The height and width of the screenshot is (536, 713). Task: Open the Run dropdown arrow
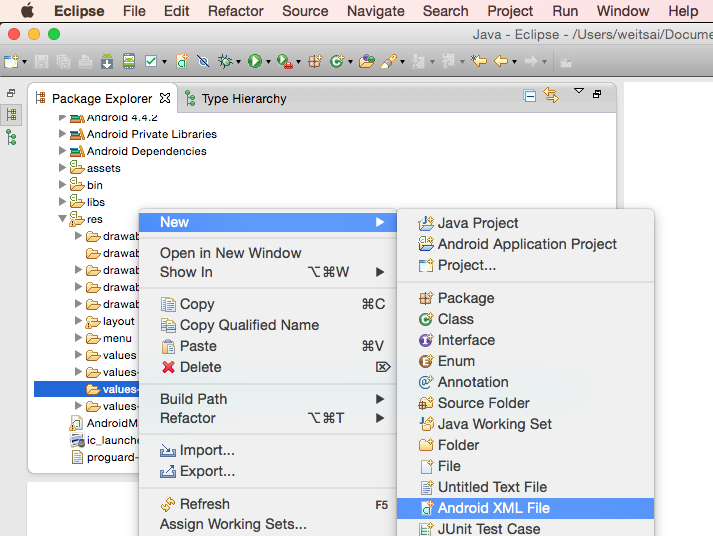(268, 62)
